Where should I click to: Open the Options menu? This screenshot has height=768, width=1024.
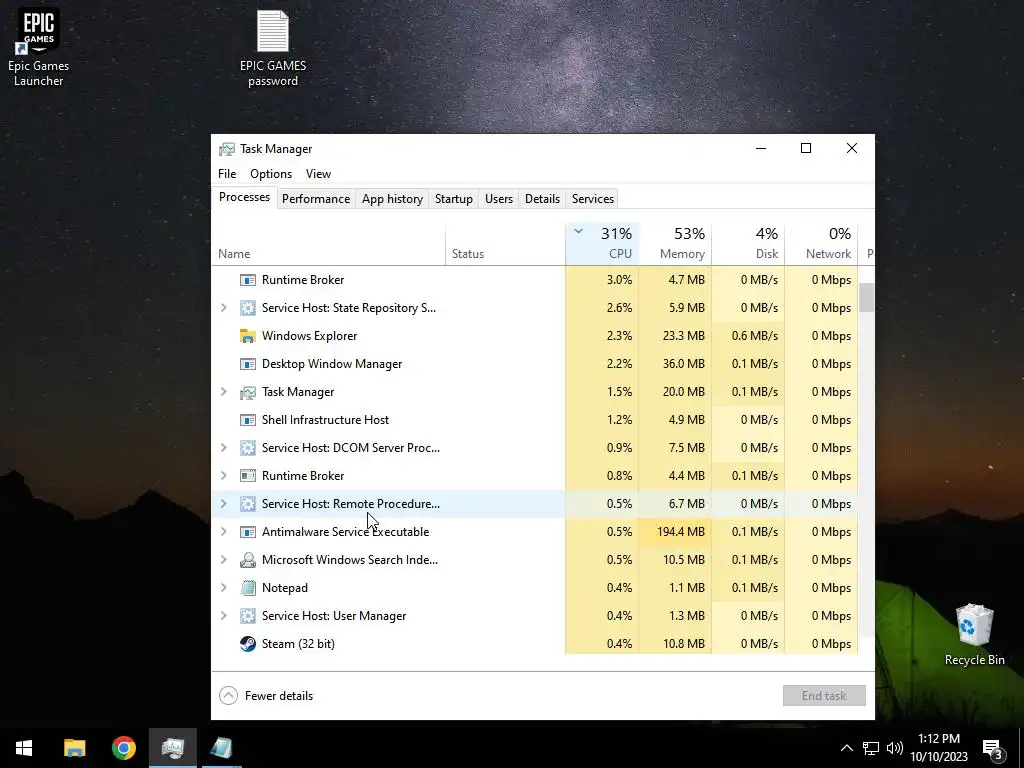(271, 174)
